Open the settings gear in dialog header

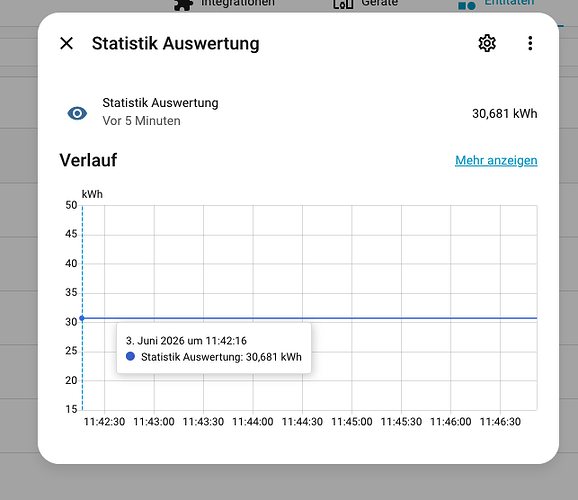[487, 44]
